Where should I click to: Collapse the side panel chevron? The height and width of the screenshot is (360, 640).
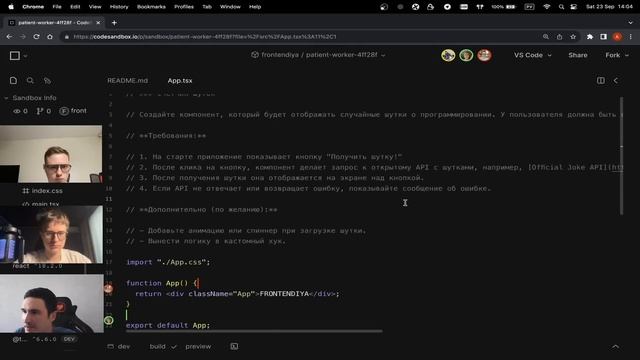point(616,80)
